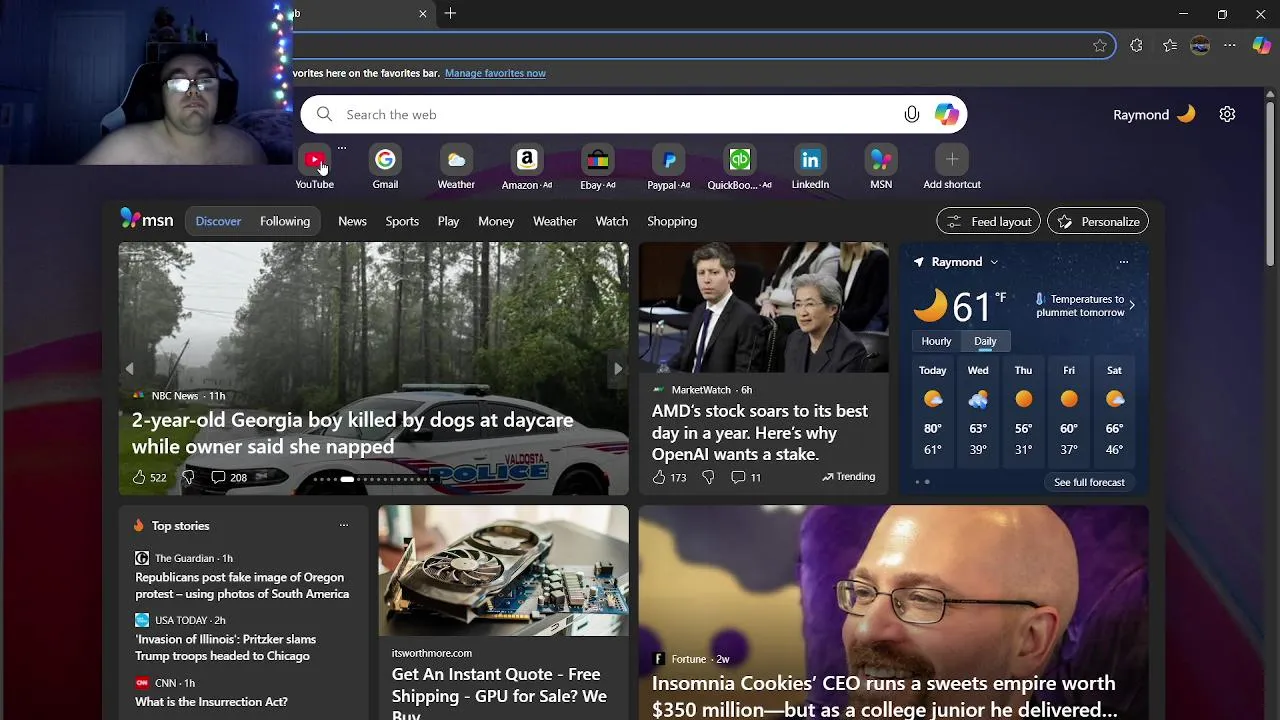Open a new browser tab
The width and height of the screenshot is (1280, 720).
[x=451, y=14]
